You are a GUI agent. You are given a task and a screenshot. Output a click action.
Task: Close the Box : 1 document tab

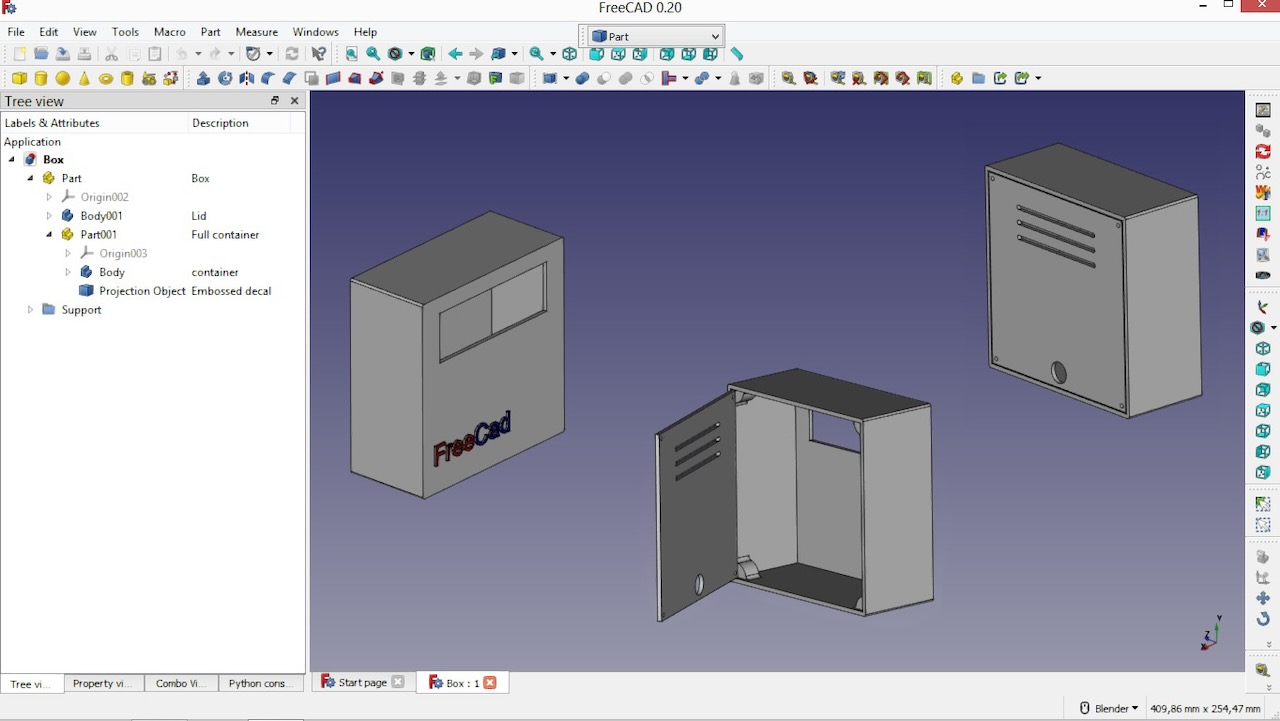point(488,682)
